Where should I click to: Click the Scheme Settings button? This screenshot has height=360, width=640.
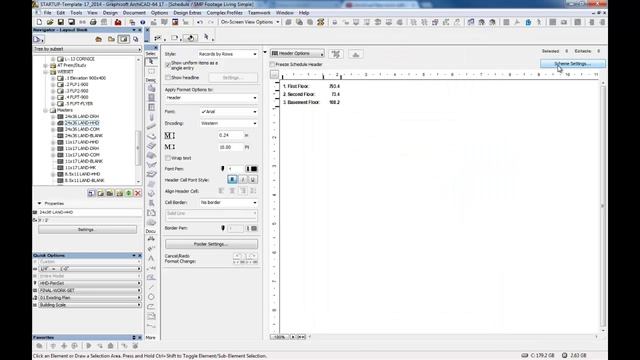573,64
